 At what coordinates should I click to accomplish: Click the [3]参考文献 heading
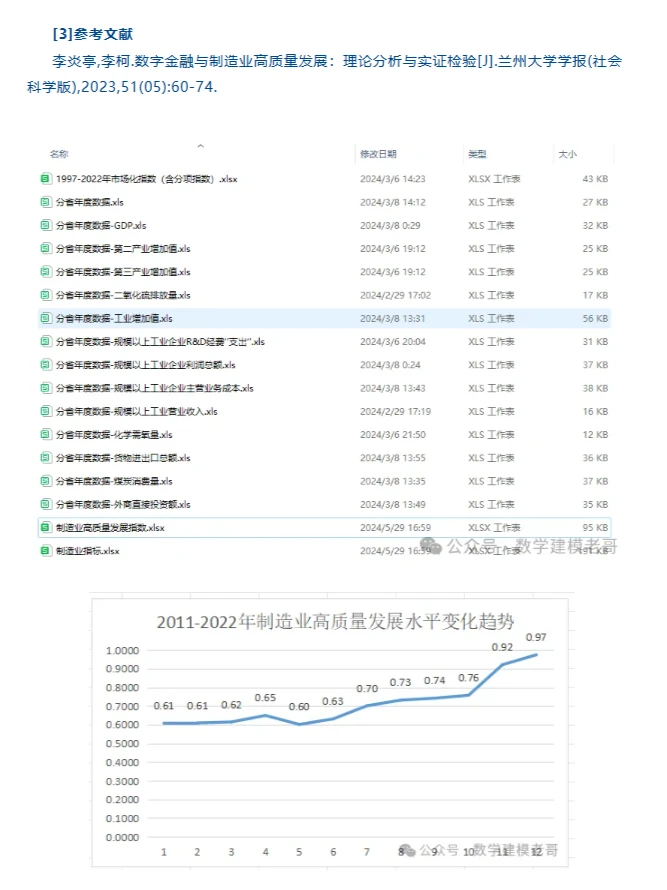93,34
